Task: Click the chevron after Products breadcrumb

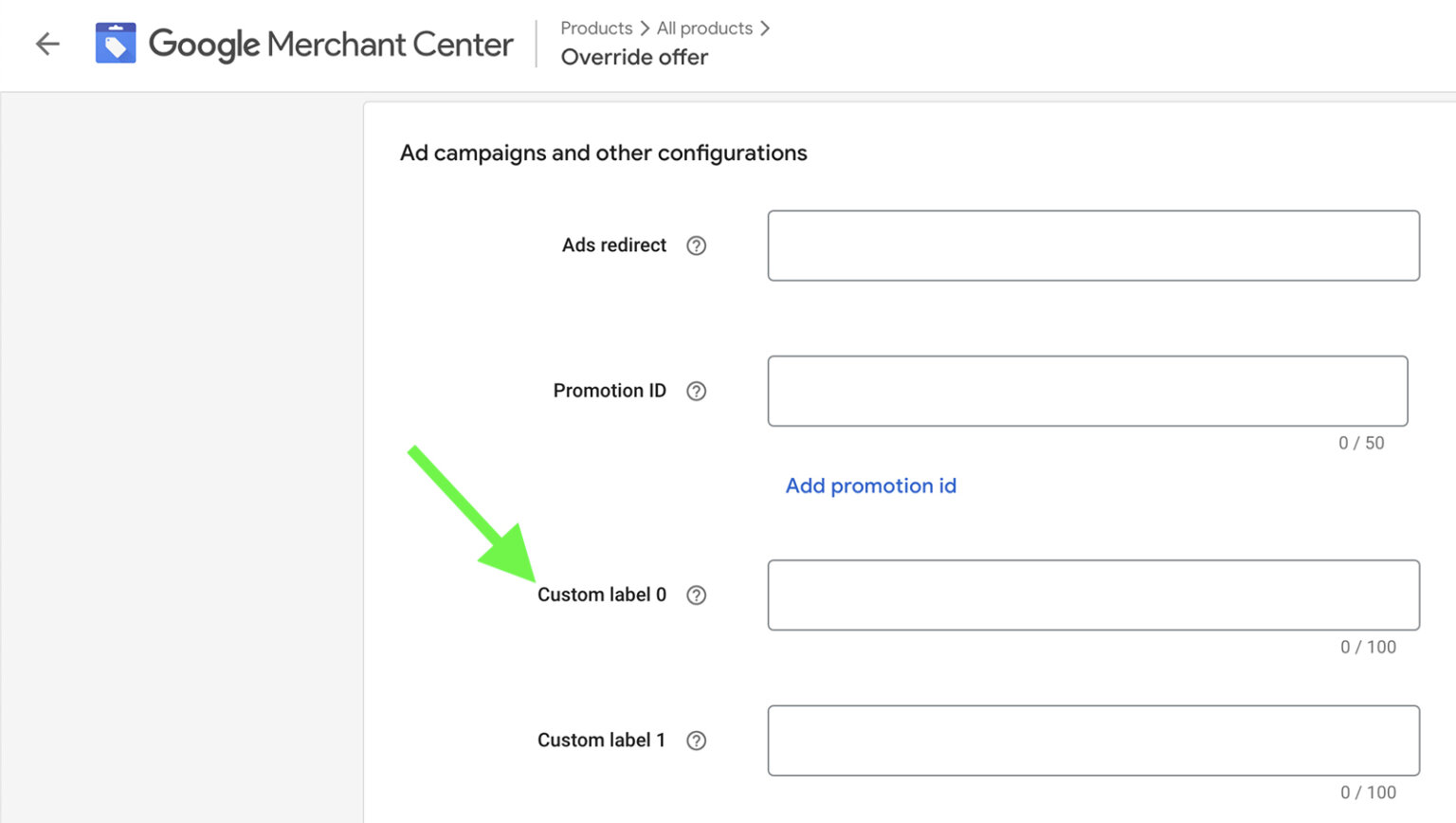Action: (645, 28)
